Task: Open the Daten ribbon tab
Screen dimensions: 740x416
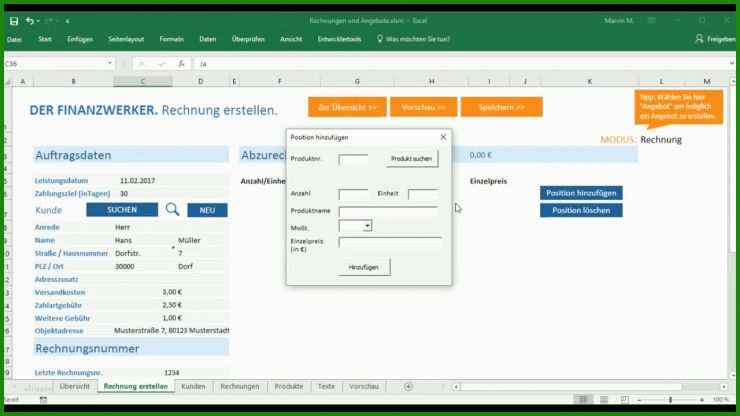Action: (x=208, y=39)
